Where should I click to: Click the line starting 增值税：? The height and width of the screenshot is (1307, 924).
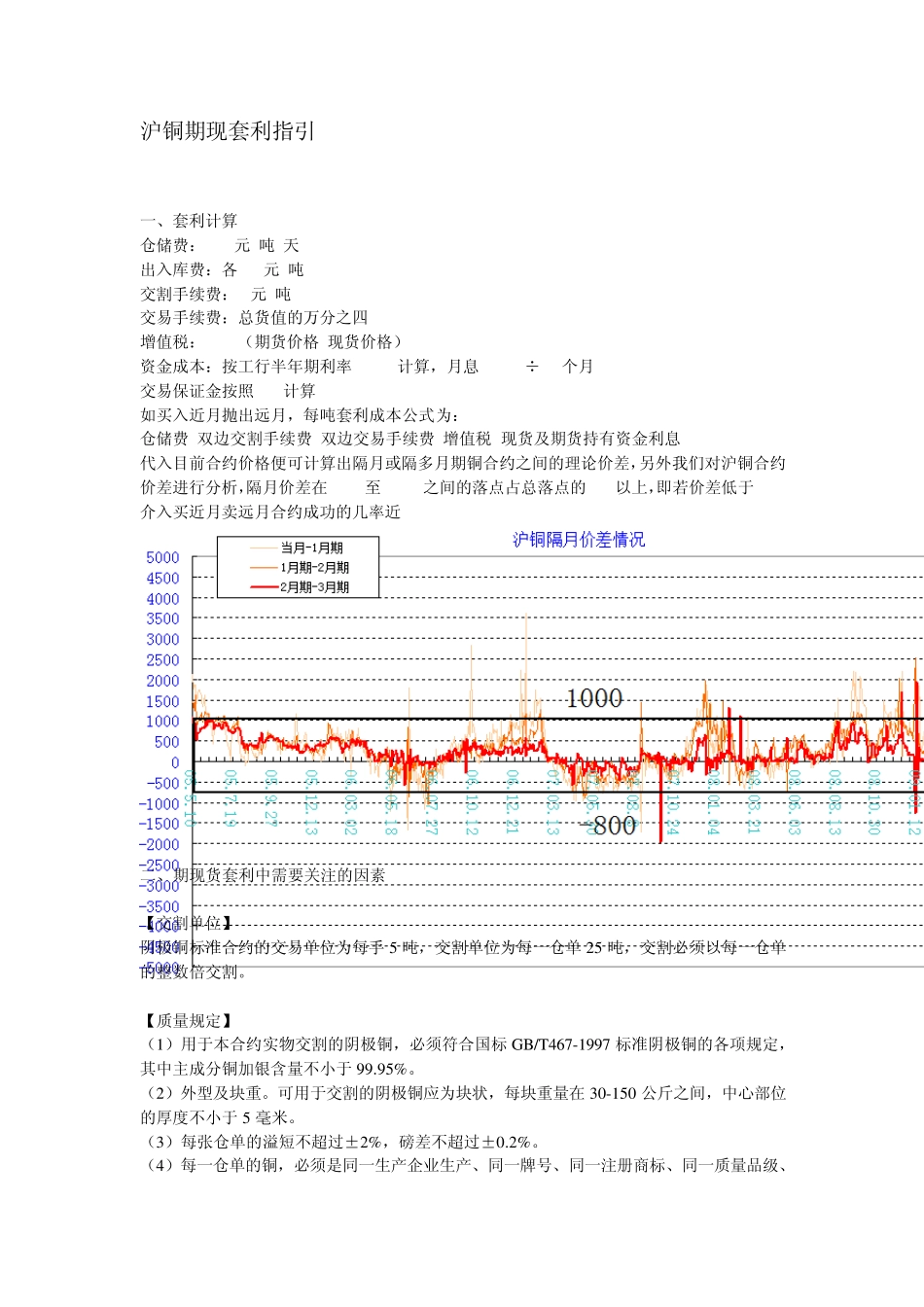(x=271, y=341)
